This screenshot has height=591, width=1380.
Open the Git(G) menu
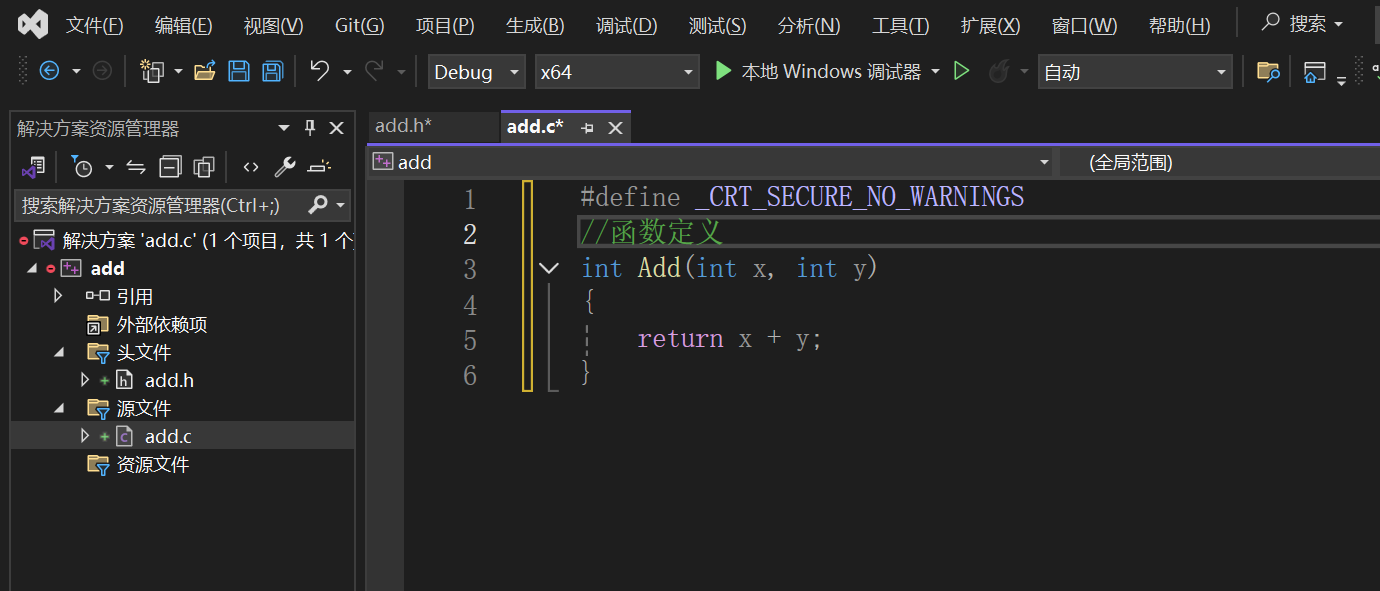359,25
